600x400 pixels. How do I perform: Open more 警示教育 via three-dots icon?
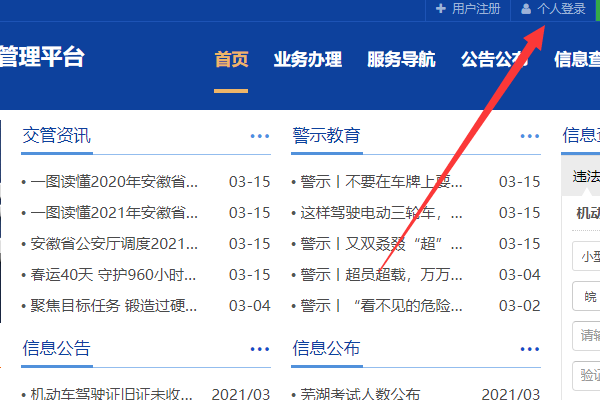point(530,136)
